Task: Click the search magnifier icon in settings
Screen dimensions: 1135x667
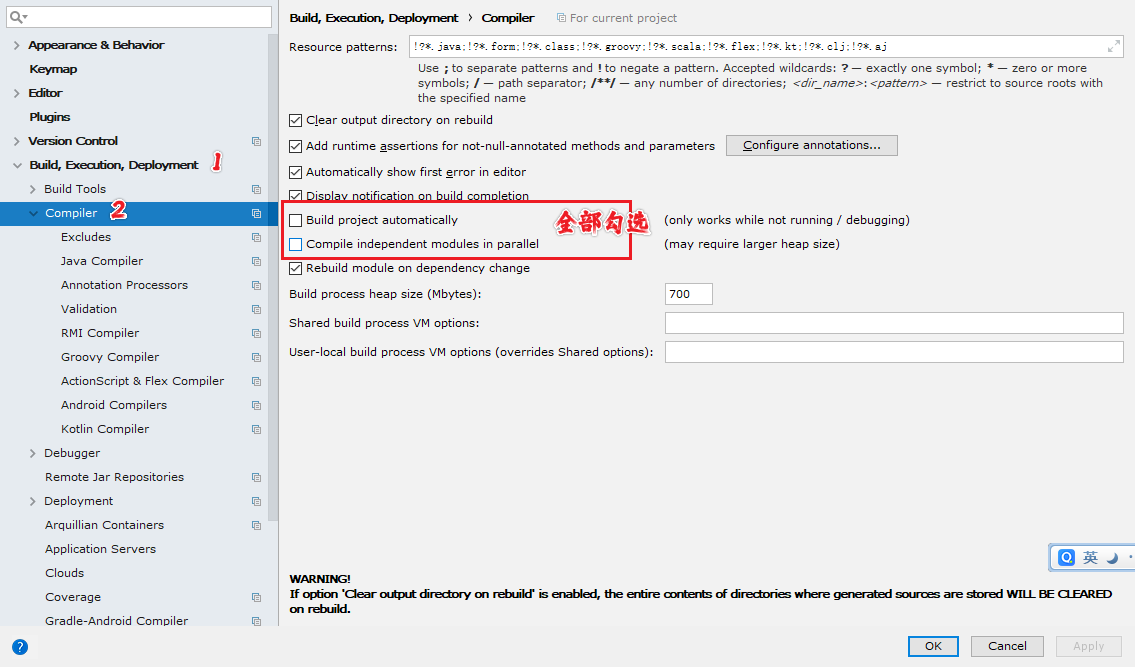Action: coord(17,17)
